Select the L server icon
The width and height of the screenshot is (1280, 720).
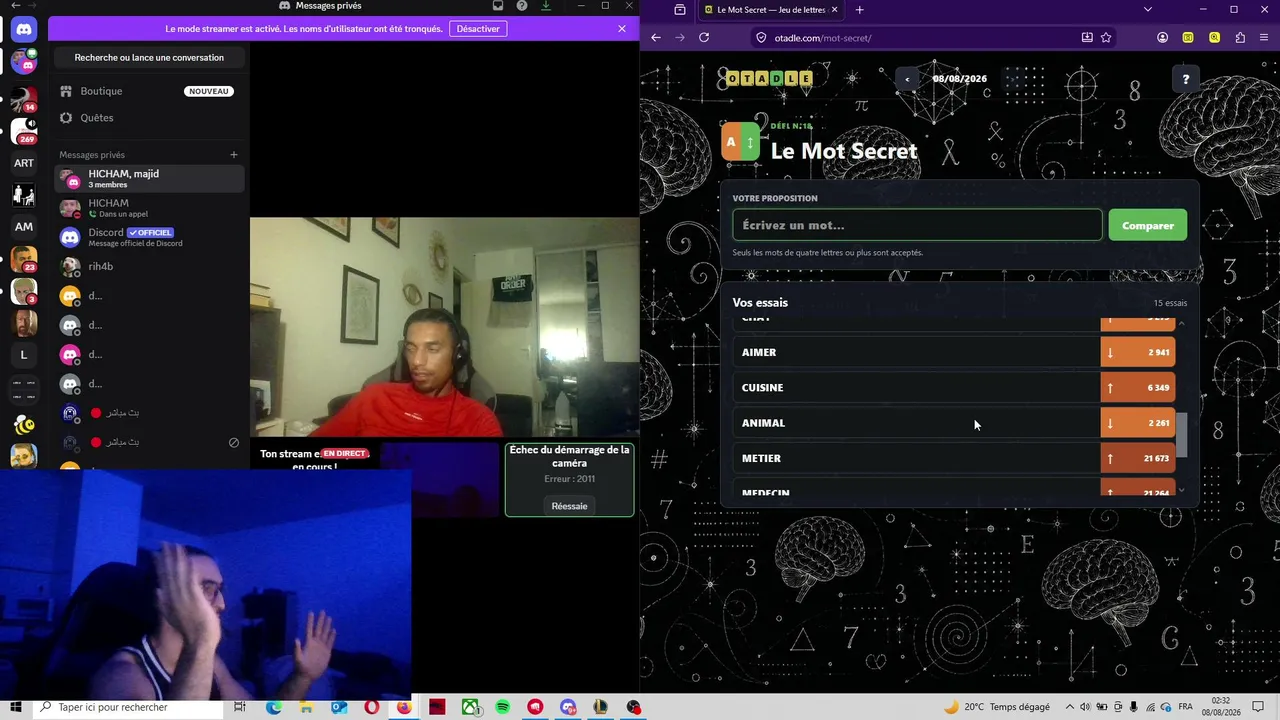[24, 355]
